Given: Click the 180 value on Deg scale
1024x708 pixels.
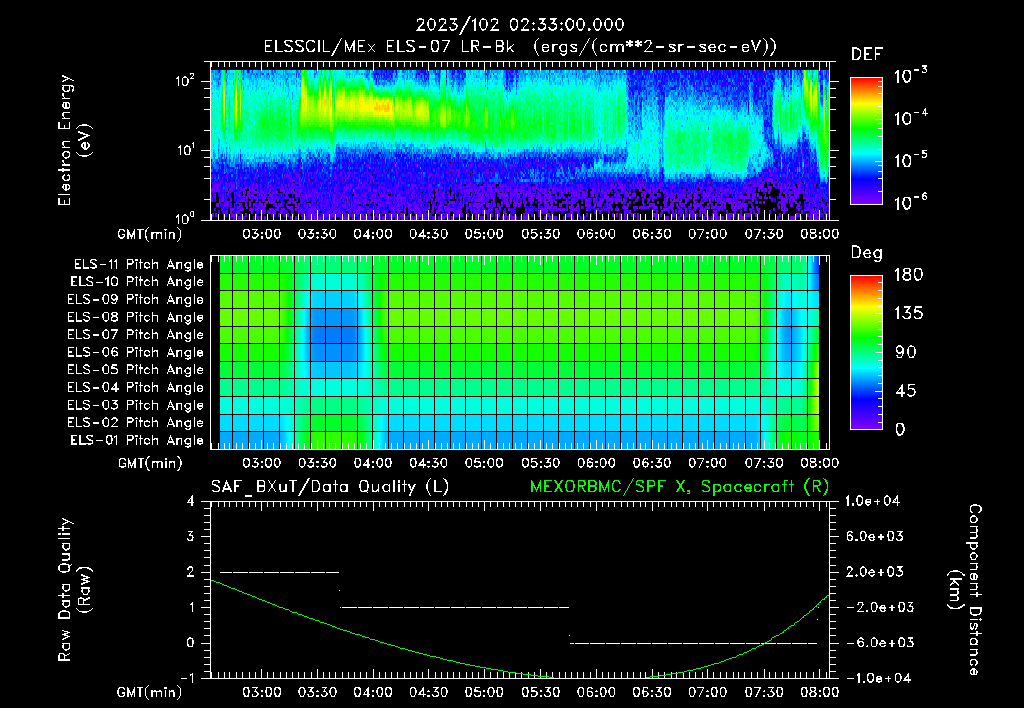Looking at the screenshot, I should point(909,274).
